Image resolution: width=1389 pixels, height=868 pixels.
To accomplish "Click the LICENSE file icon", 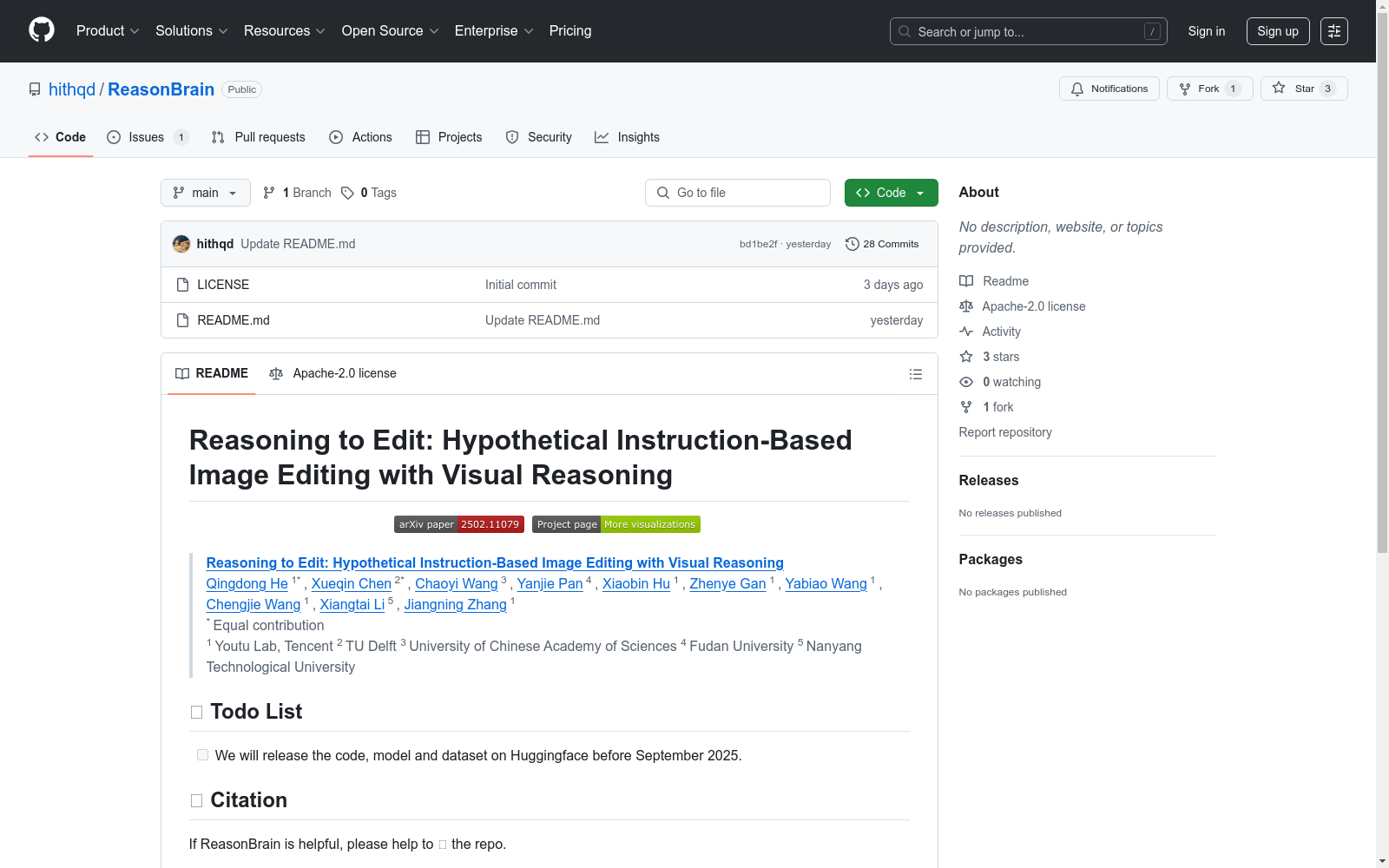I will [182, 285].
